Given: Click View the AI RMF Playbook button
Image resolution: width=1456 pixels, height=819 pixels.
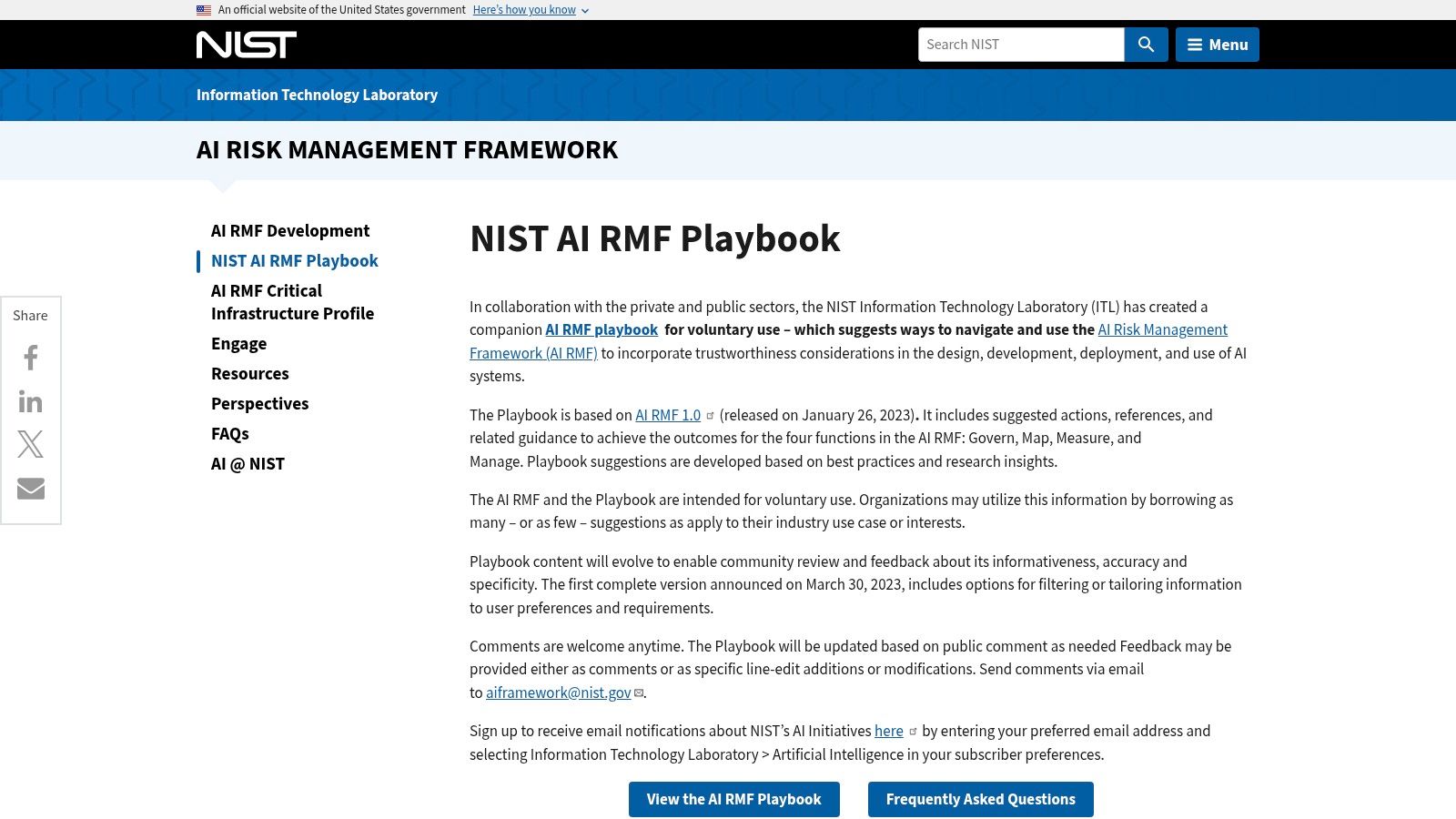Looking at the screenshot, I should pyautogui.click(x=734, y=799).
